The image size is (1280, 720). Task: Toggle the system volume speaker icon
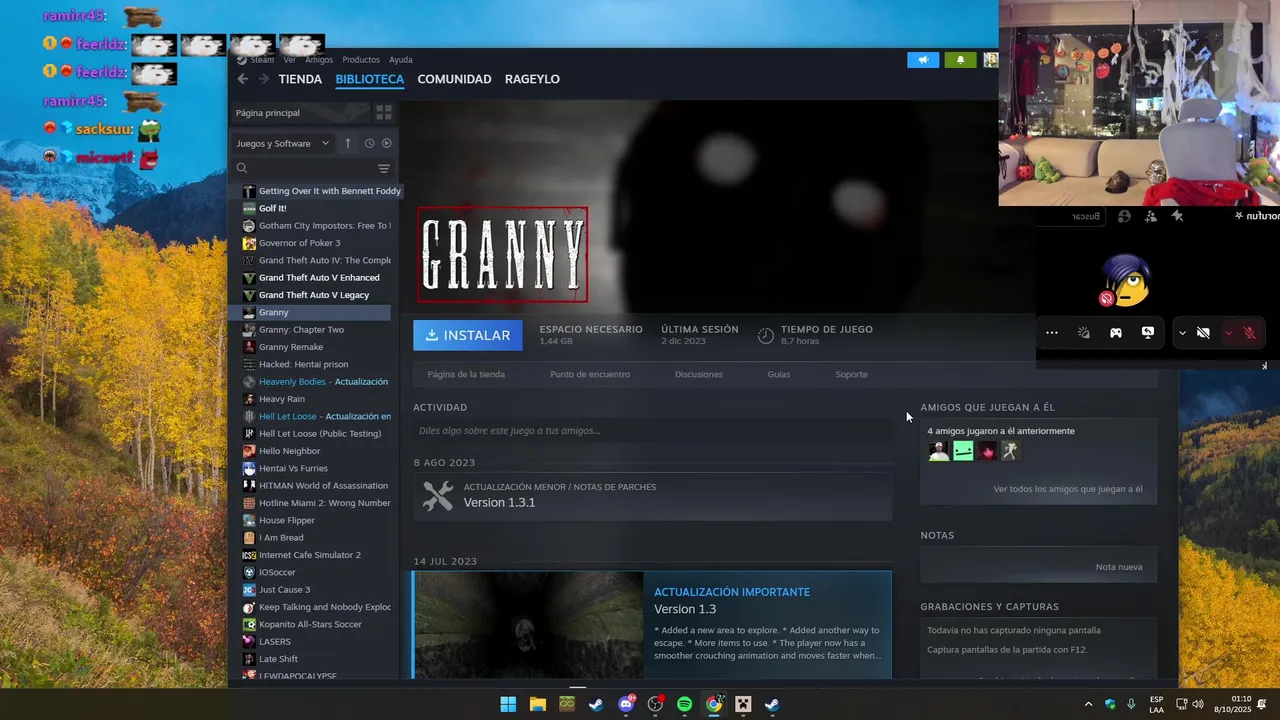pyautogui.click(x=1198, y=704)
